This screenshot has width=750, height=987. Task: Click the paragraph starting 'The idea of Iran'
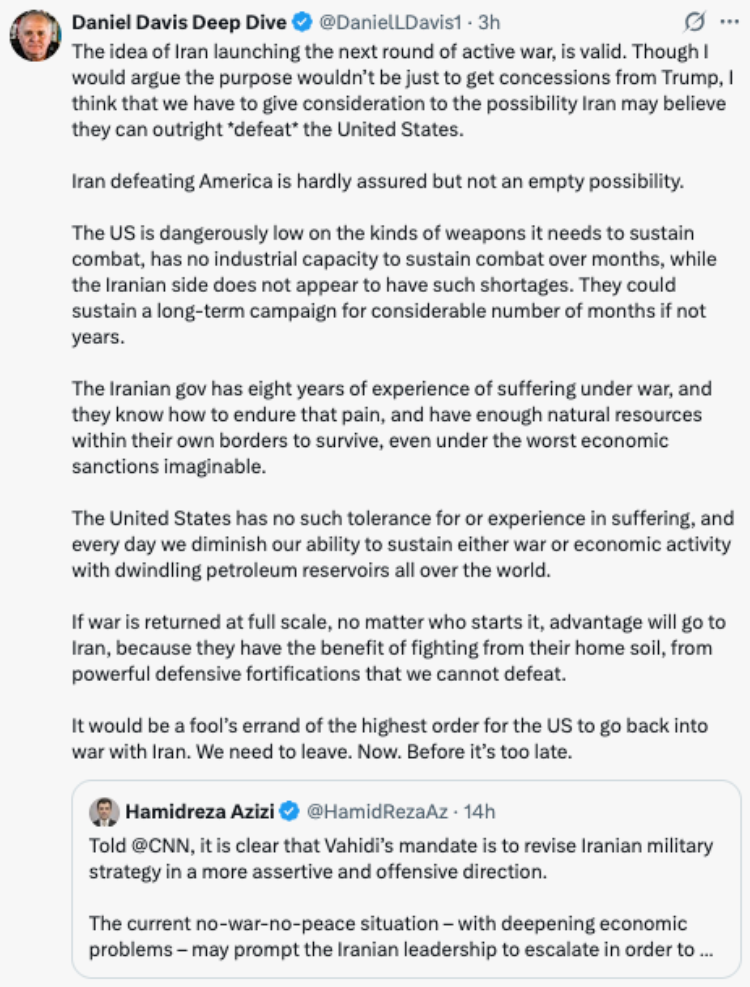402,90
